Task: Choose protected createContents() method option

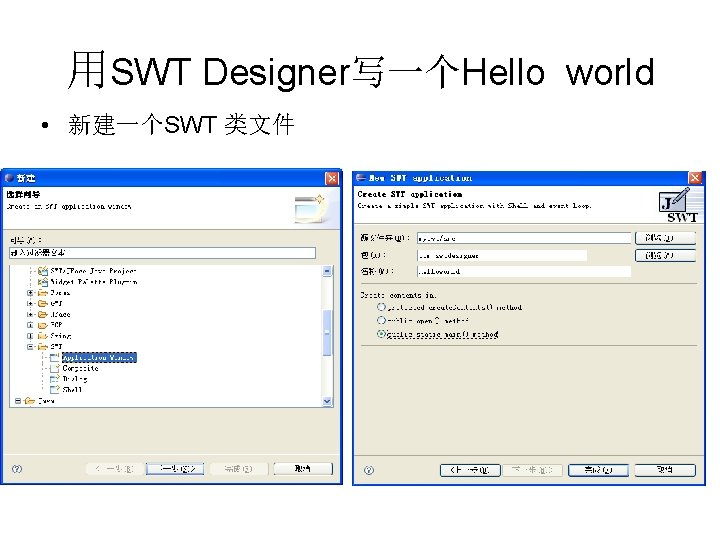Action: point(381,307)
